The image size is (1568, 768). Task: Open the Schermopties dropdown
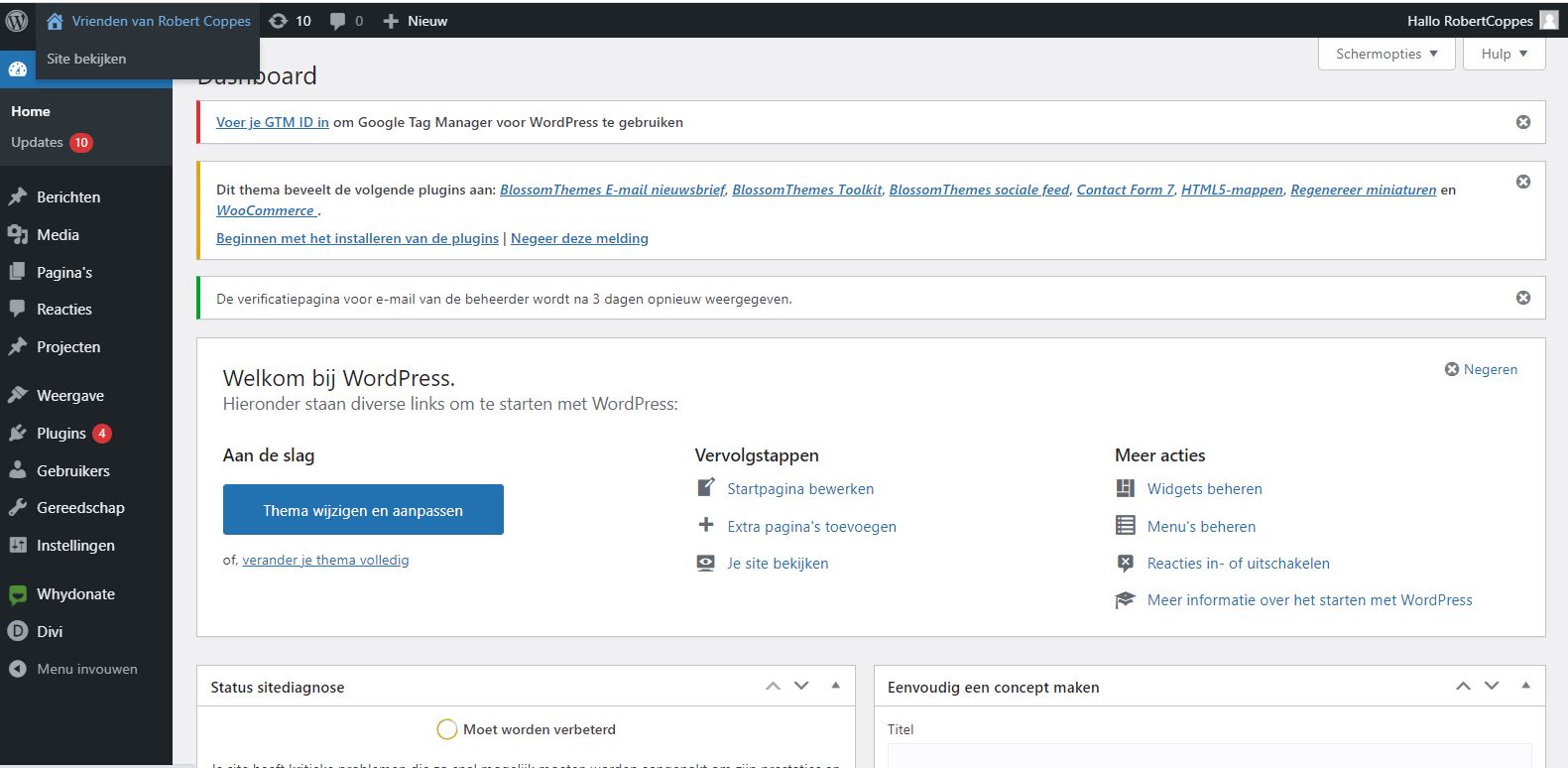pyautogui.click(x=1387, y=54)
